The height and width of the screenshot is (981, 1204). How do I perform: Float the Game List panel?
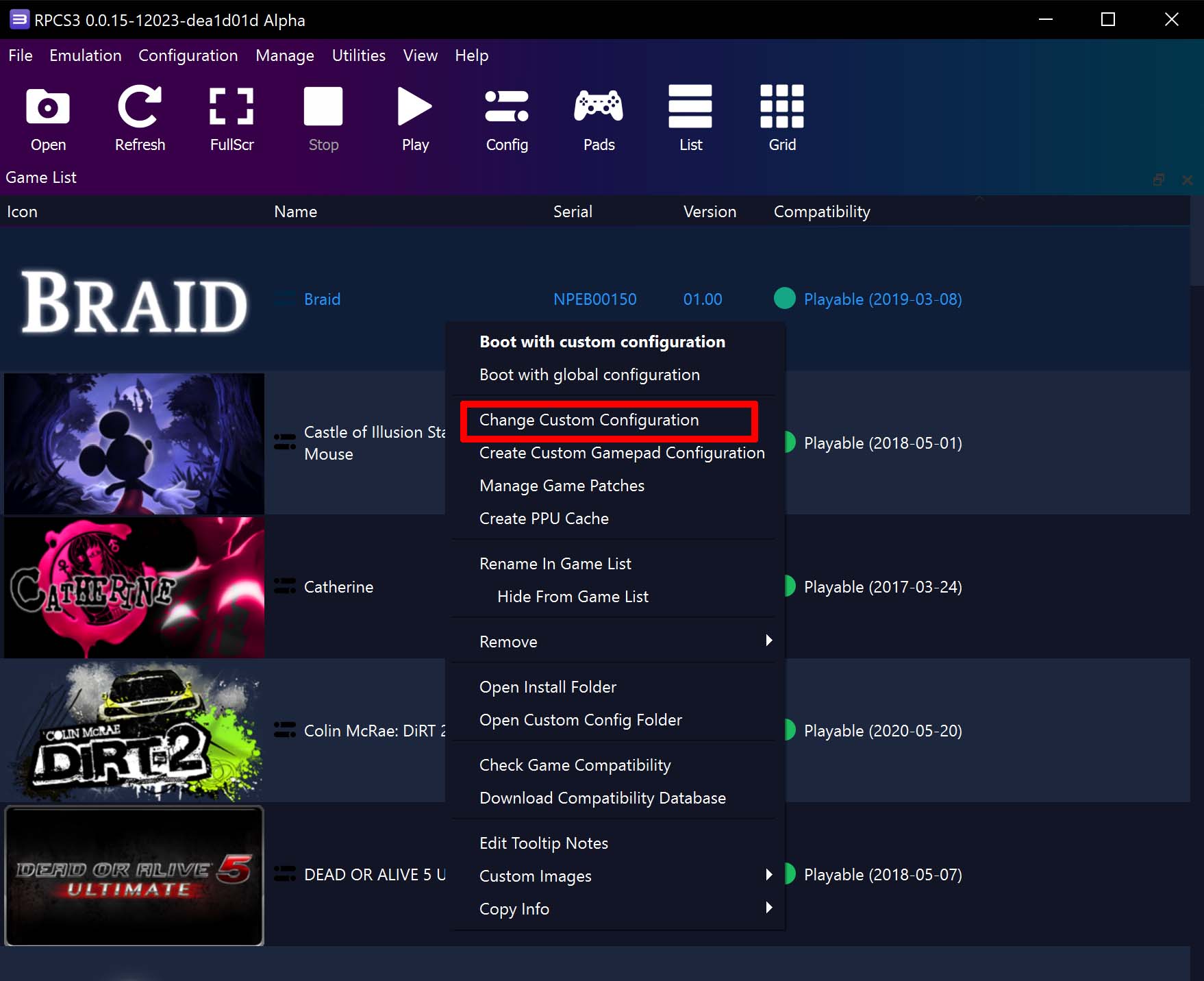(x=1158, y=179)
